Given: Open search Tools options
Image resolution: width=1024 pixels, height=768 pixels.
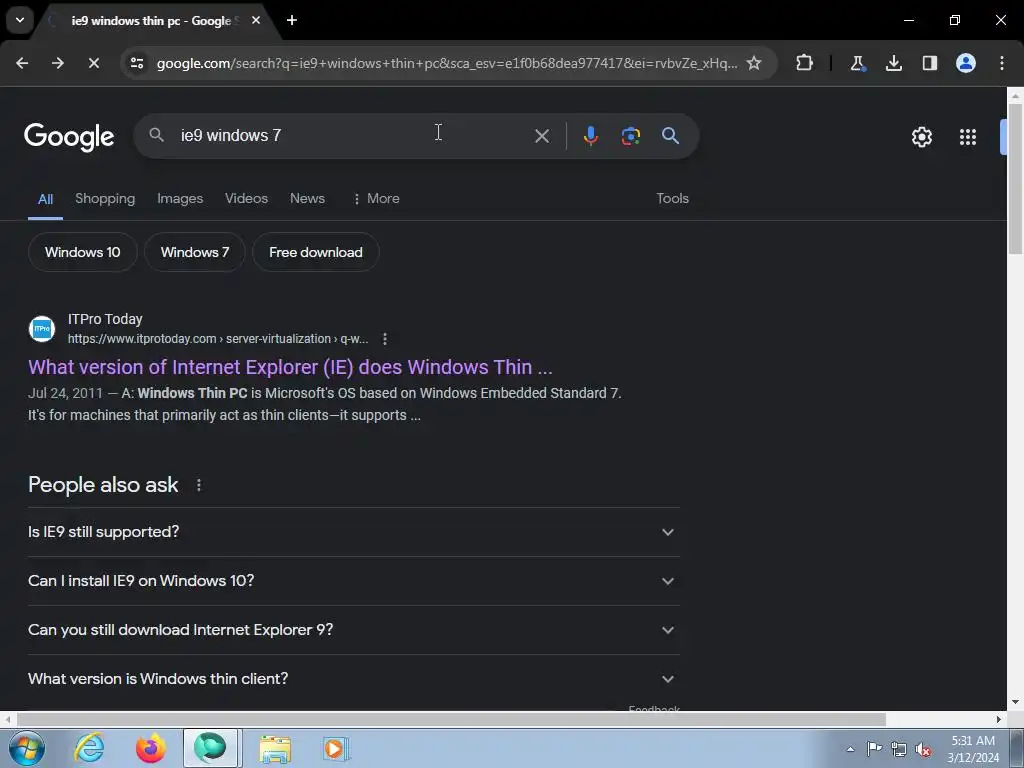Looking at the screenshot, I should click(x=673, y=199).
